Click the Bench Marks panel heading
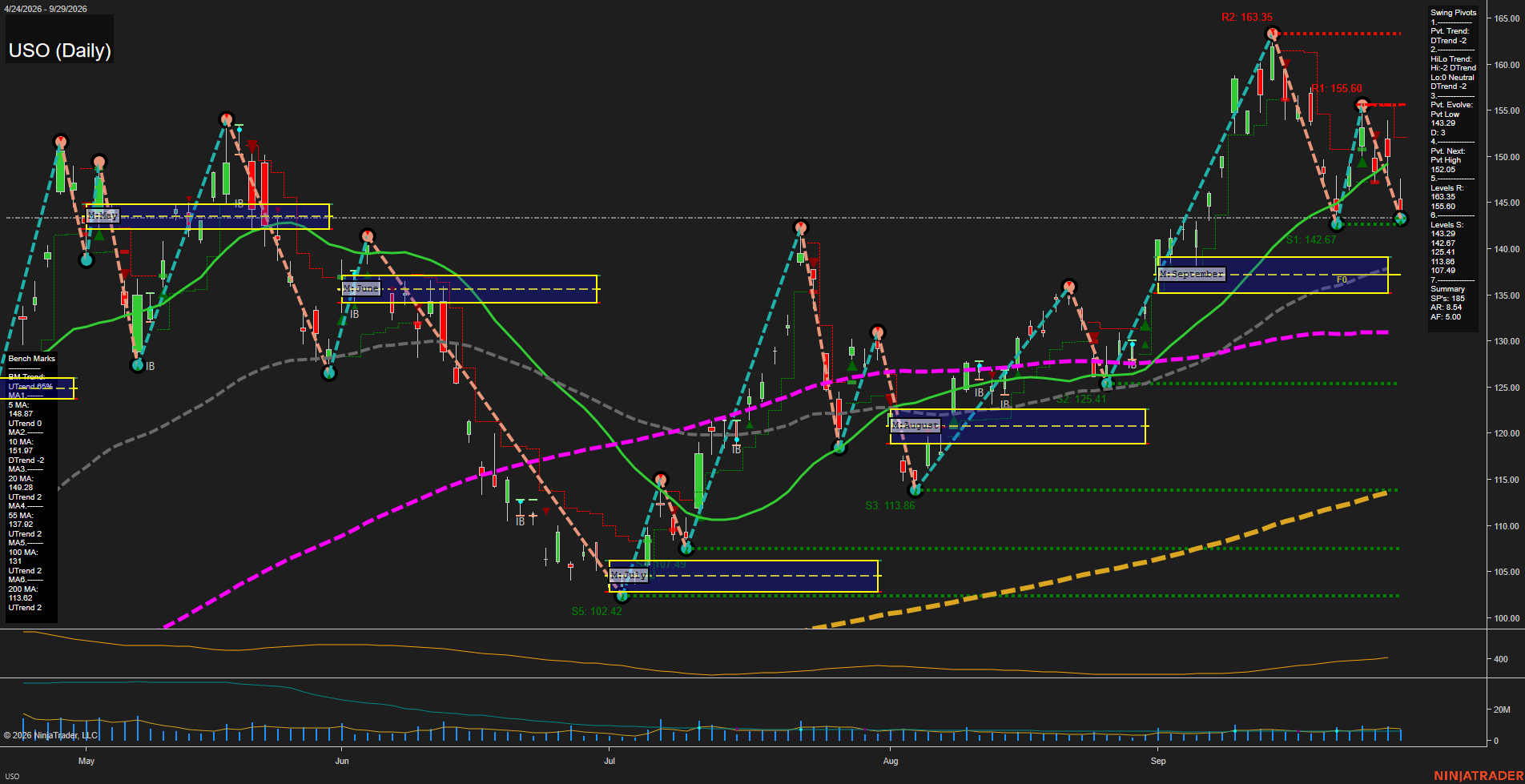The width and height of the screenshot is (1525, 784). coord(32,359)
